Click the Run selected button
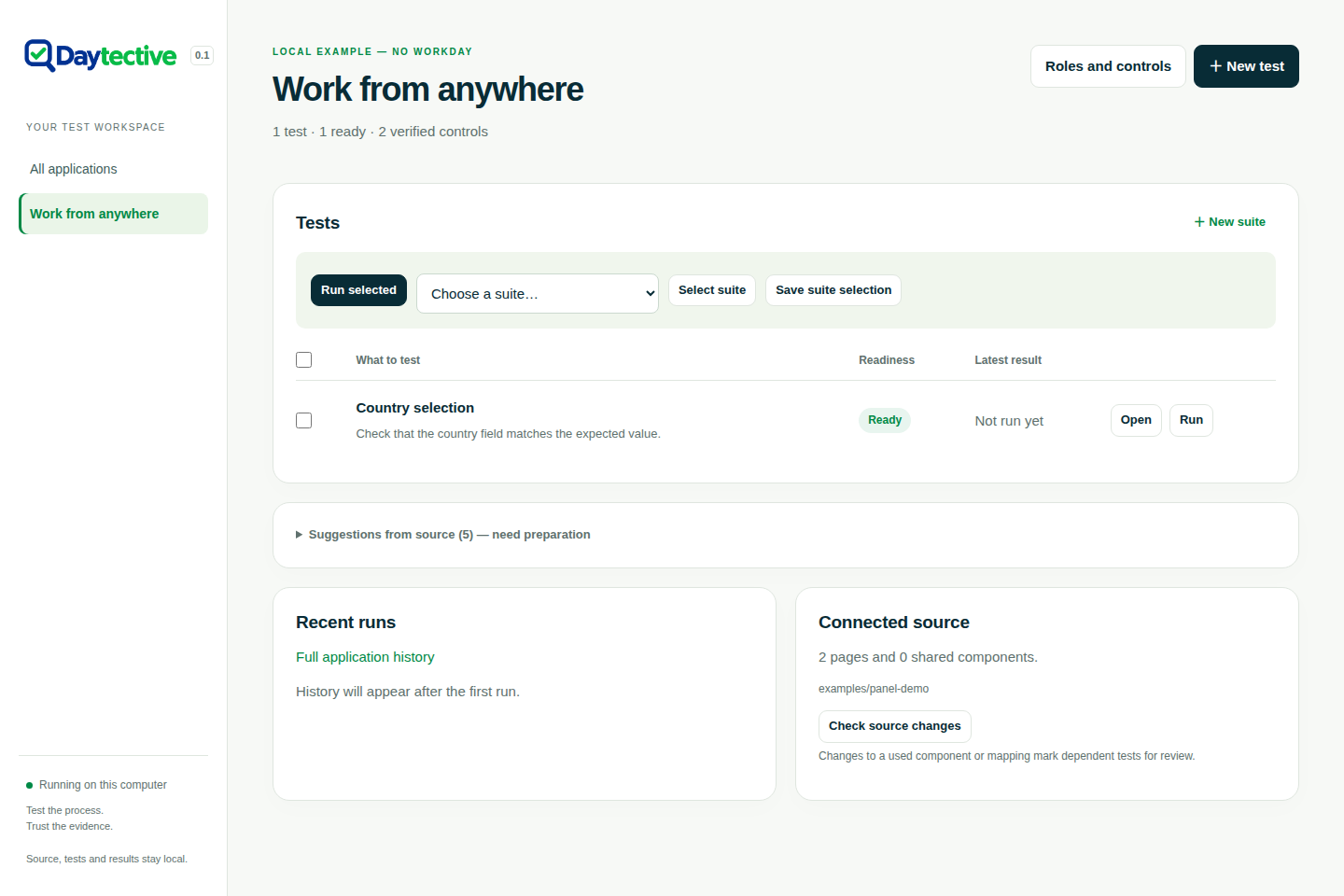 point(358,290)
